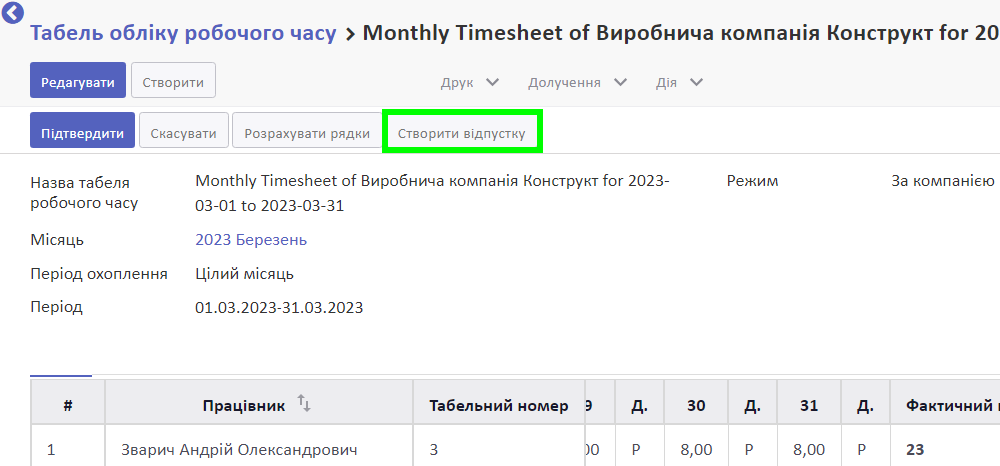Click Підтвердити to confirm timesheet

[x=82, y=133]
